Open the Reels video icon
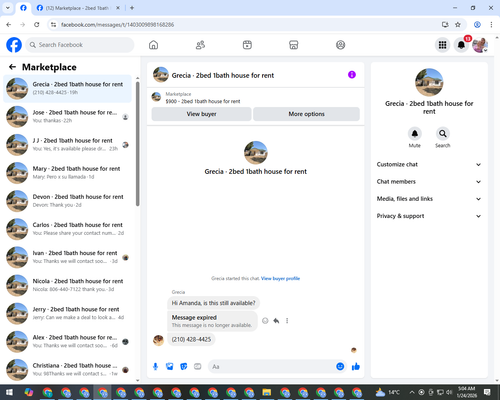 pyautogui.click(x=247, y=45)
